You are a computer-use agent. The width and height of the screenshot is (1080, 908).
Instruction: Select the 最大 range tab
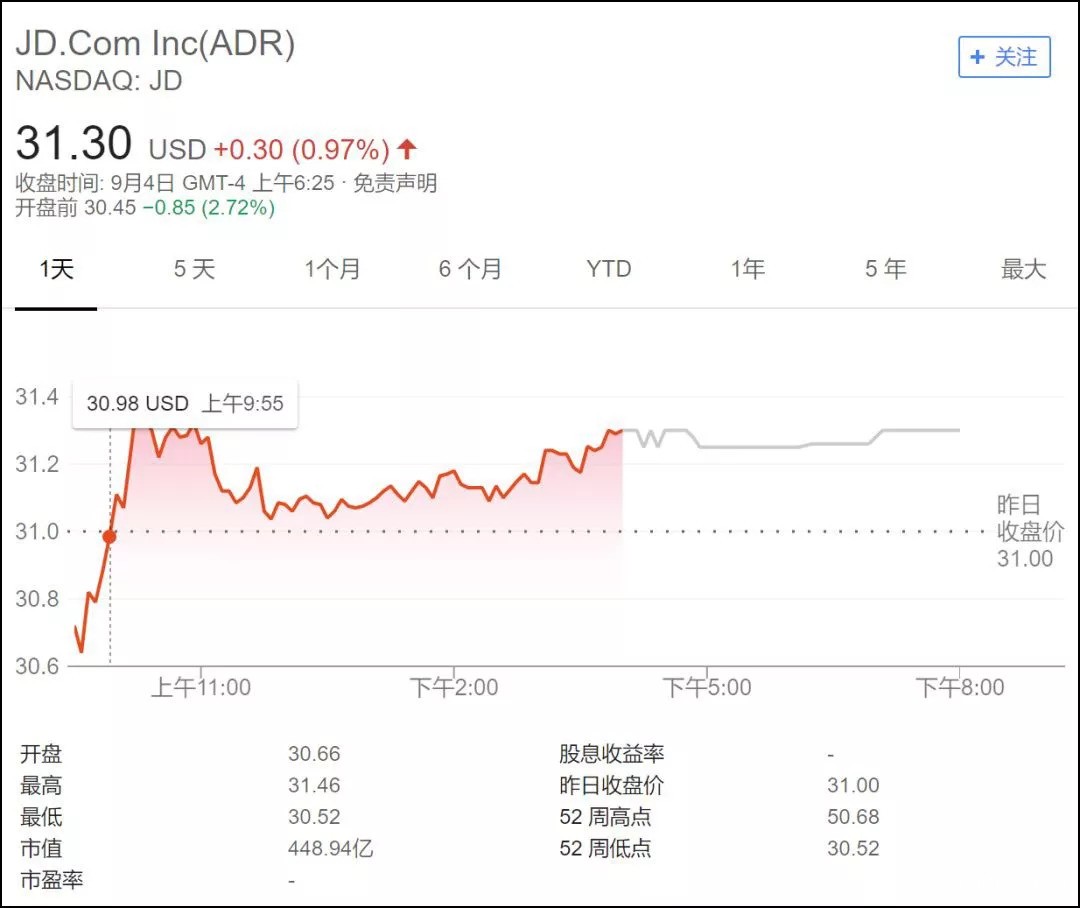pyautogui.click(x=1023, y=269)
